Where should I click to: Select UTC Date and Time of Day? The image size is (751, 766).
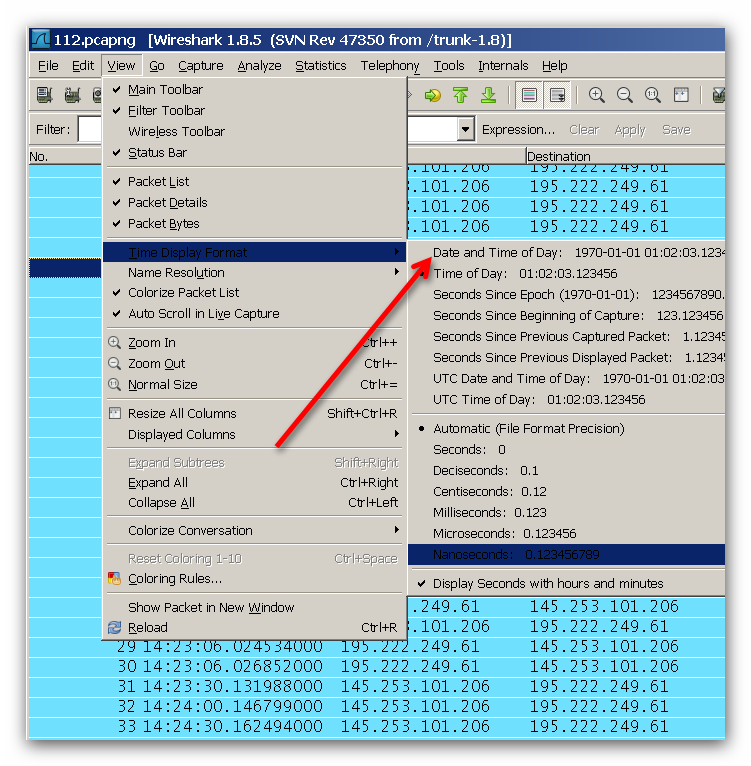click(567, 379)
